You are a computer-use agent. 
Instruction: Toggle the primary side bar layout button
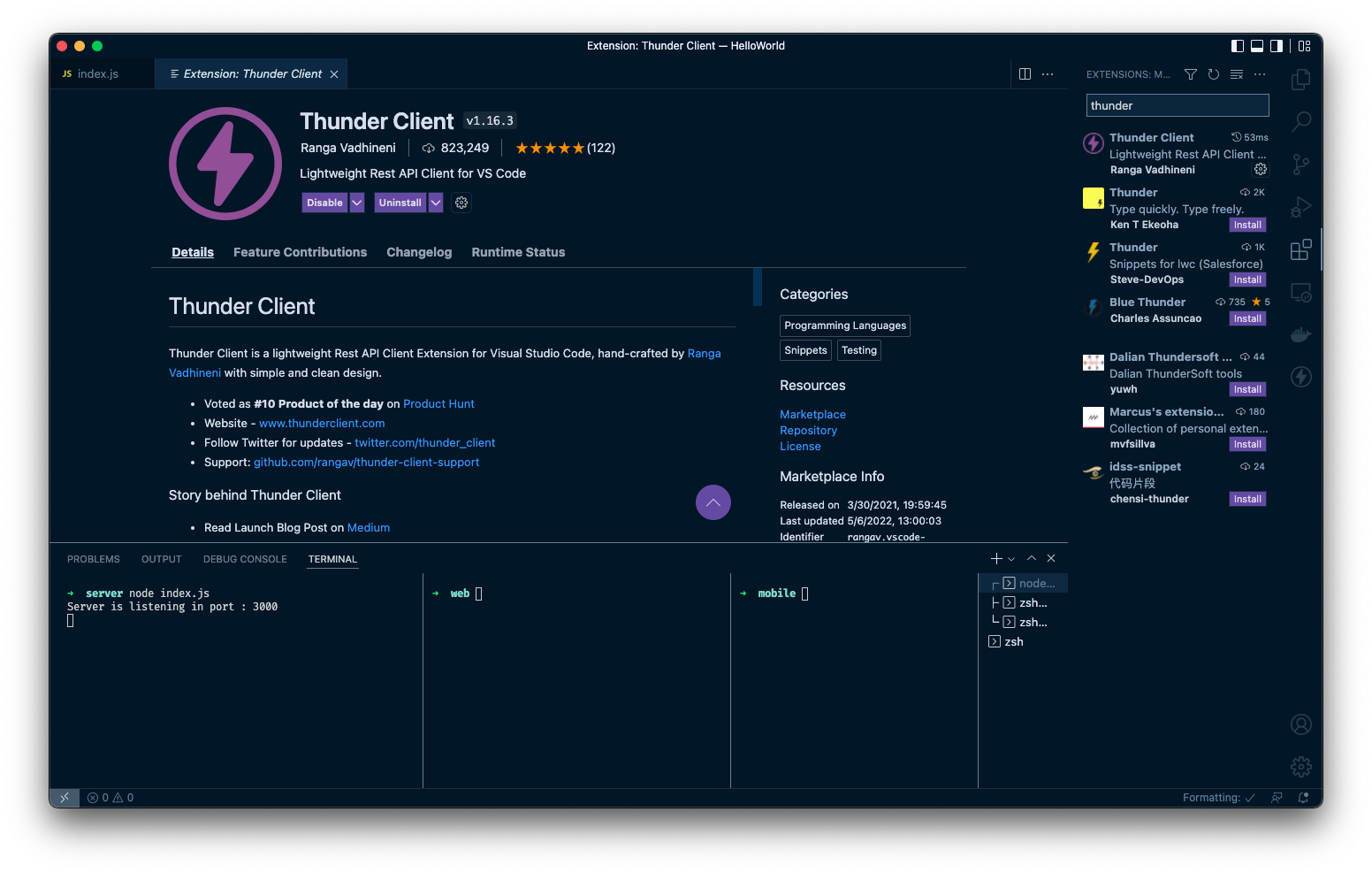1237,46
